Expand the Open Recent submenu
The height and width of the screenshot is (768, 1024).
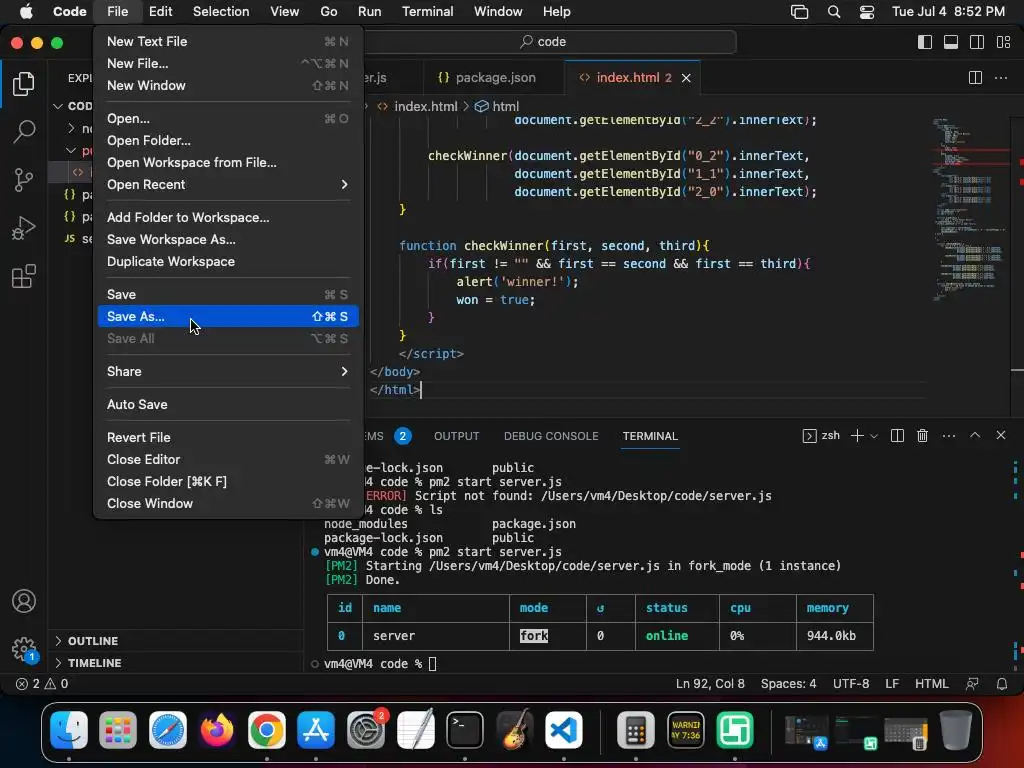(x=228, y=185)
